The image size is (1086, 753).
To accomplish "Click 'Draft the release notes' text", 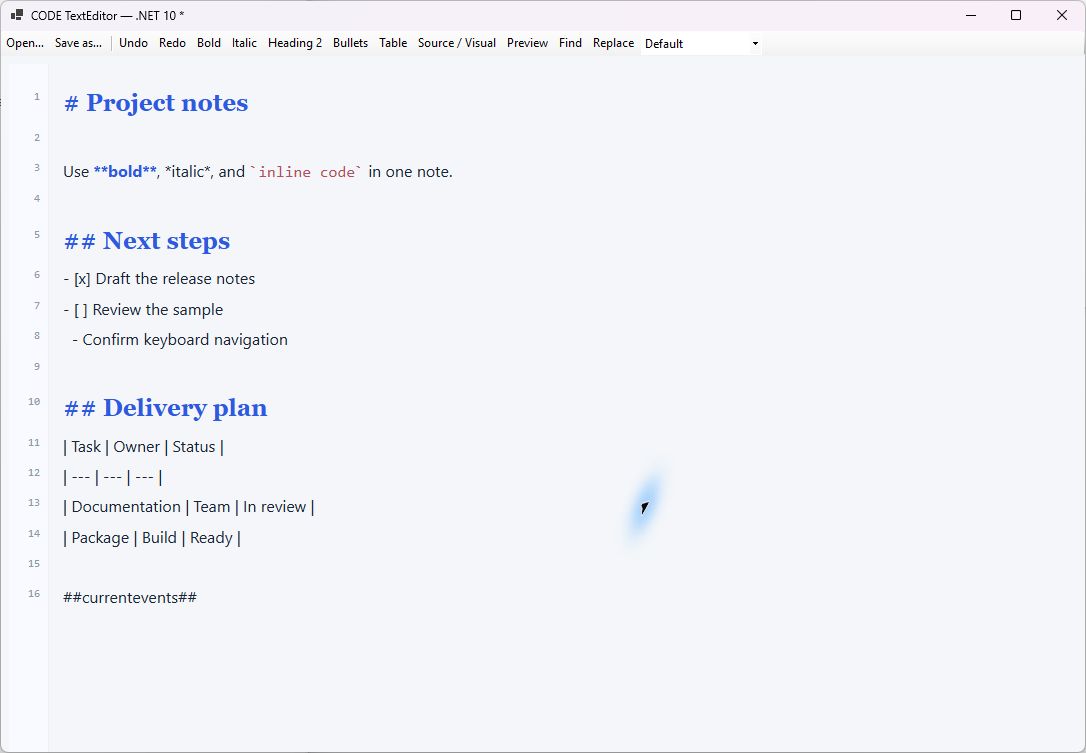I will (x=175, y=279).
